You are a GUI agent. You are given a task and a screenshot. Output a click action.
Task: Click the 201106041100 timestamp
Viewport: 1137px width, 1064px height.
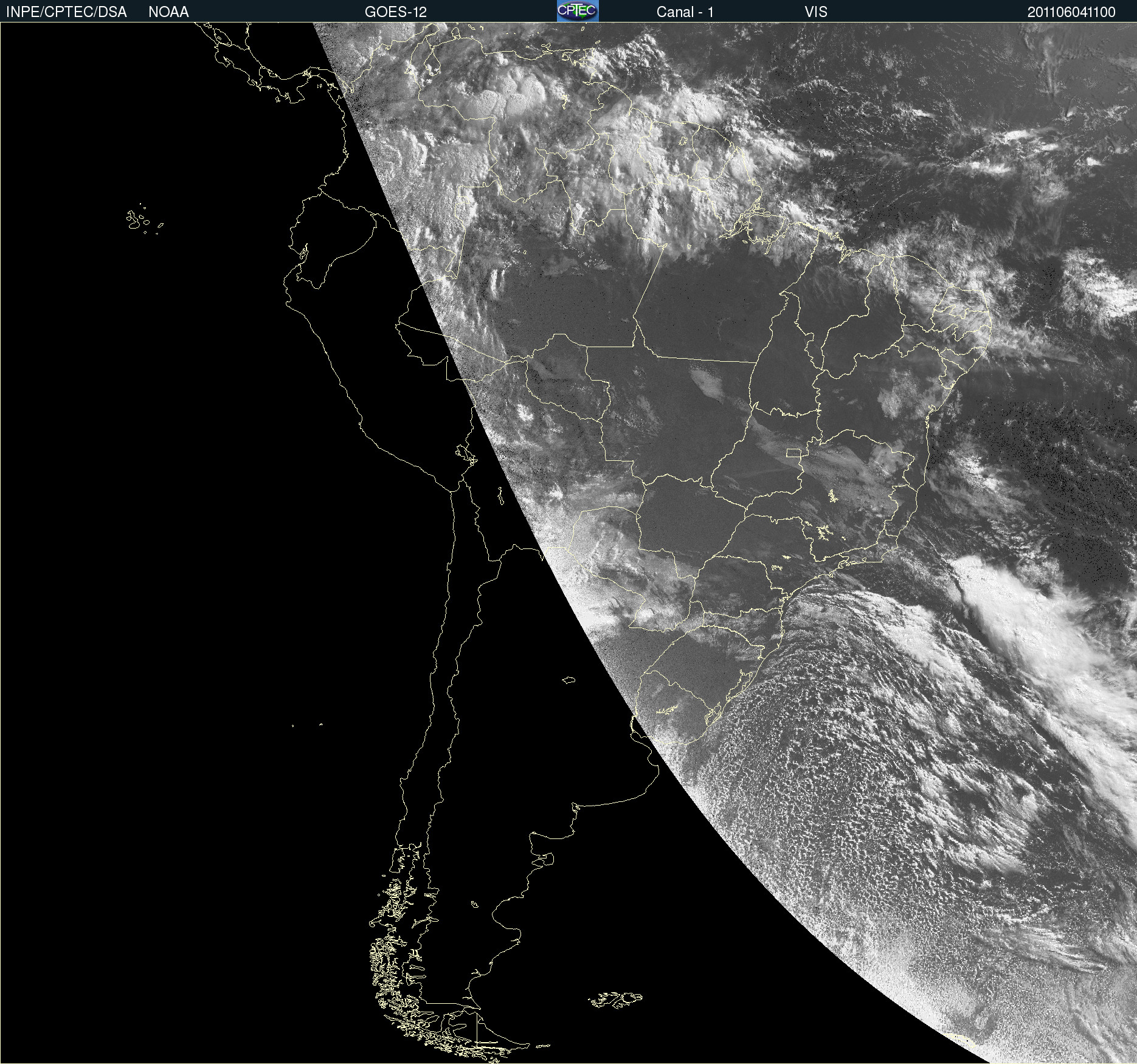pyautogui.click(x=1071, y=12)
